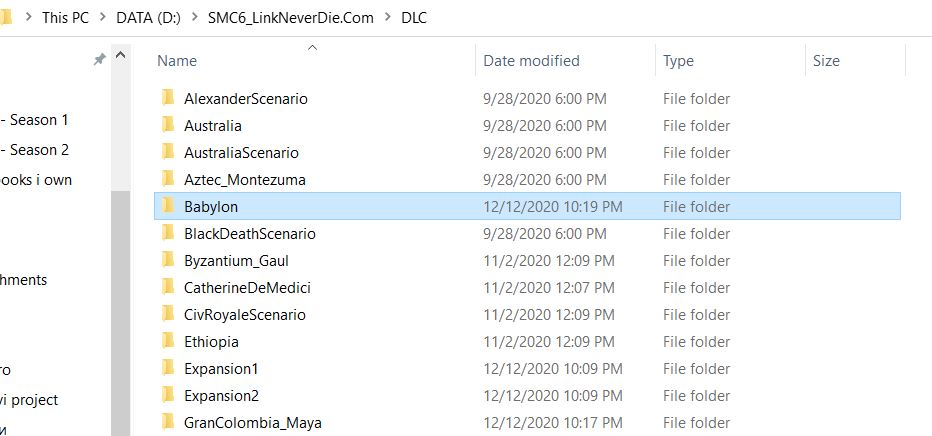
Task: Click the Australia folder icon
Action: 167,126
